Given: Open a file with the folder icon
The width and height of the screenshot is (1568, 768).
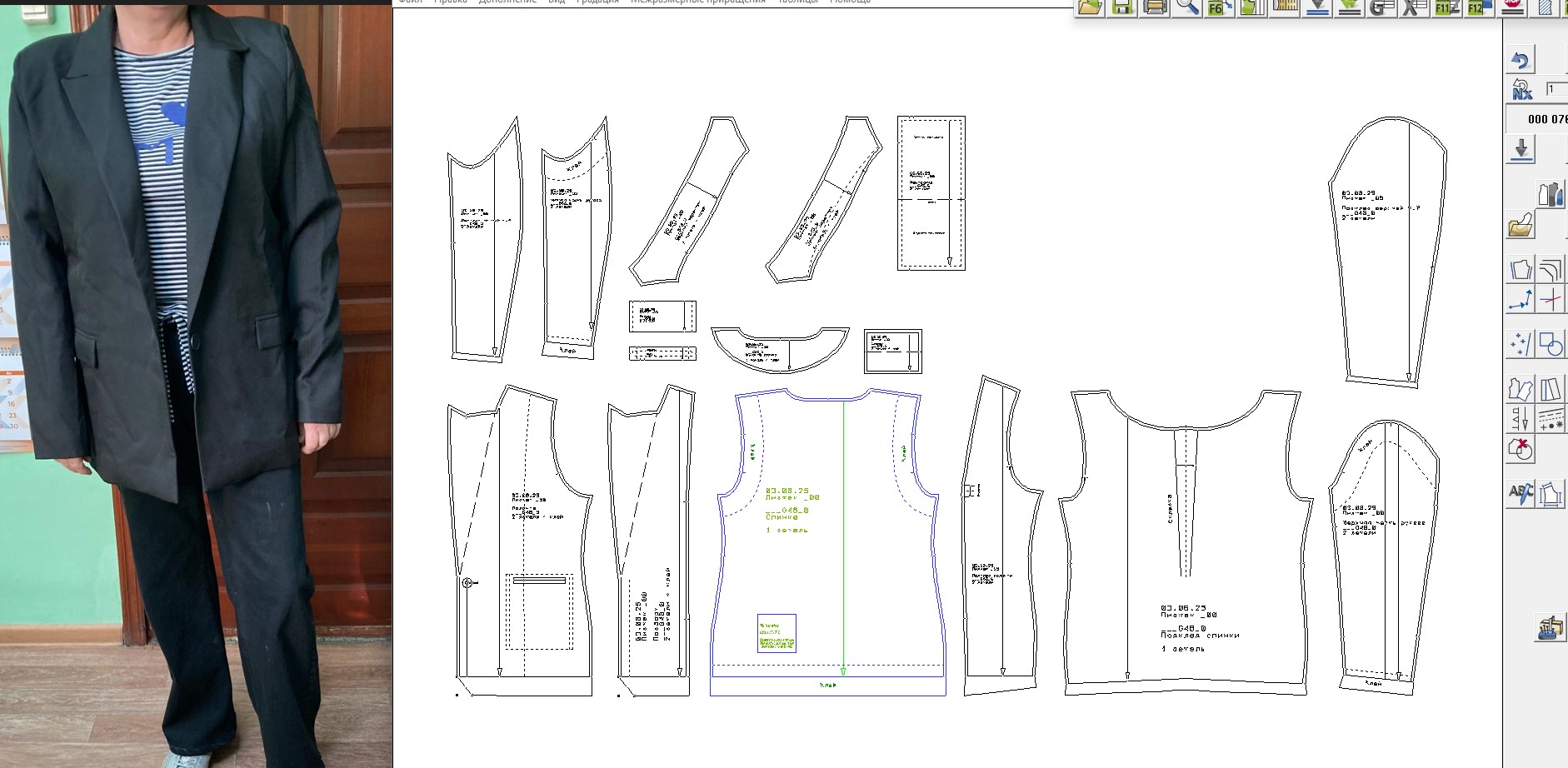Looking at the screenshot, I should [x=1090, y=7].
